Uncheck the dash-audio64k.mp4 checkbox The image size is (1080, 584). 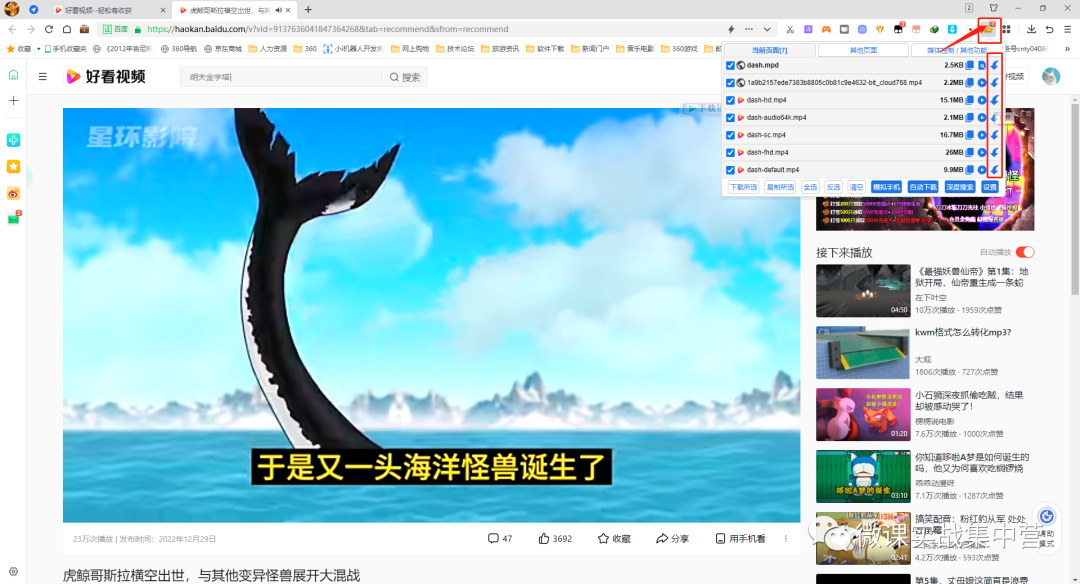pos(730,118)
